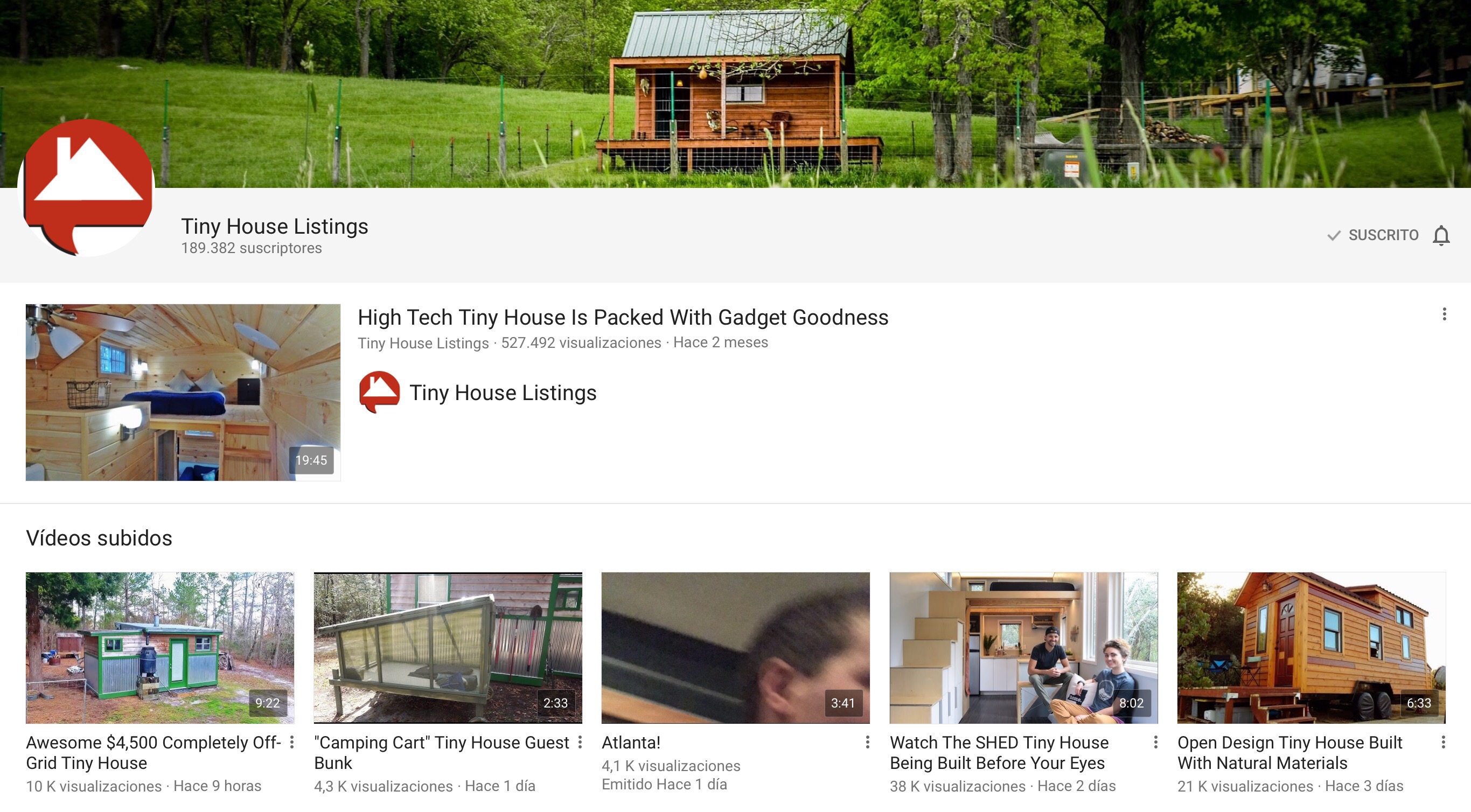Image resolution: width=1471 pixels, height=812 pixels.
Task: Open three-dot menu for SHED Tiny House video
Action: click(x=1156, y=742)
